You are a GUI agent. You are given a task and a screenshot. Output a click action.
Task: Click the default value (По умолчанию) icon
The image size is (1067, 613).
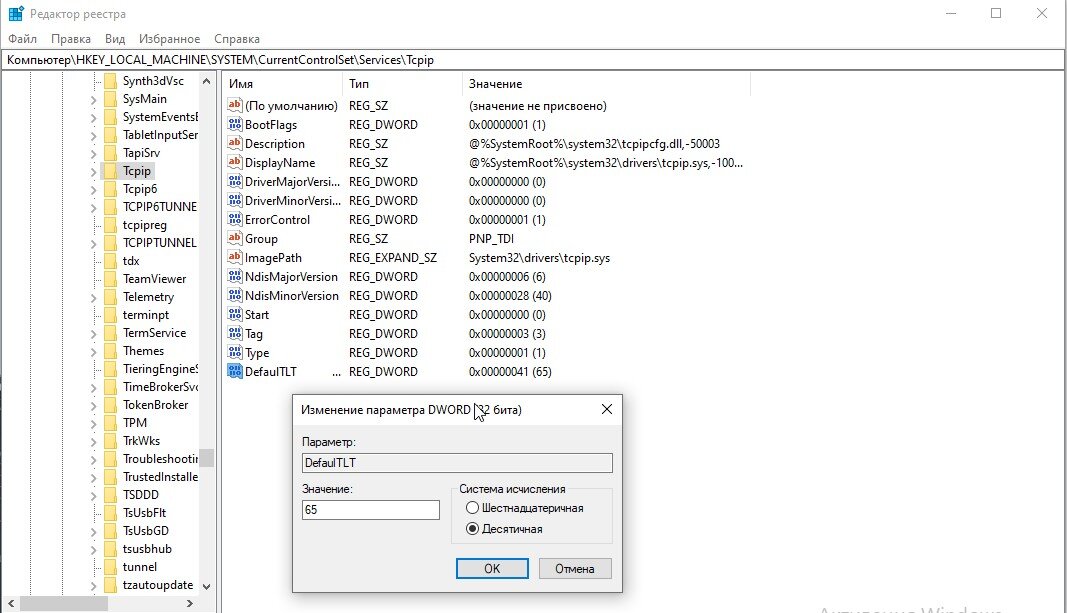pos(235,105)
